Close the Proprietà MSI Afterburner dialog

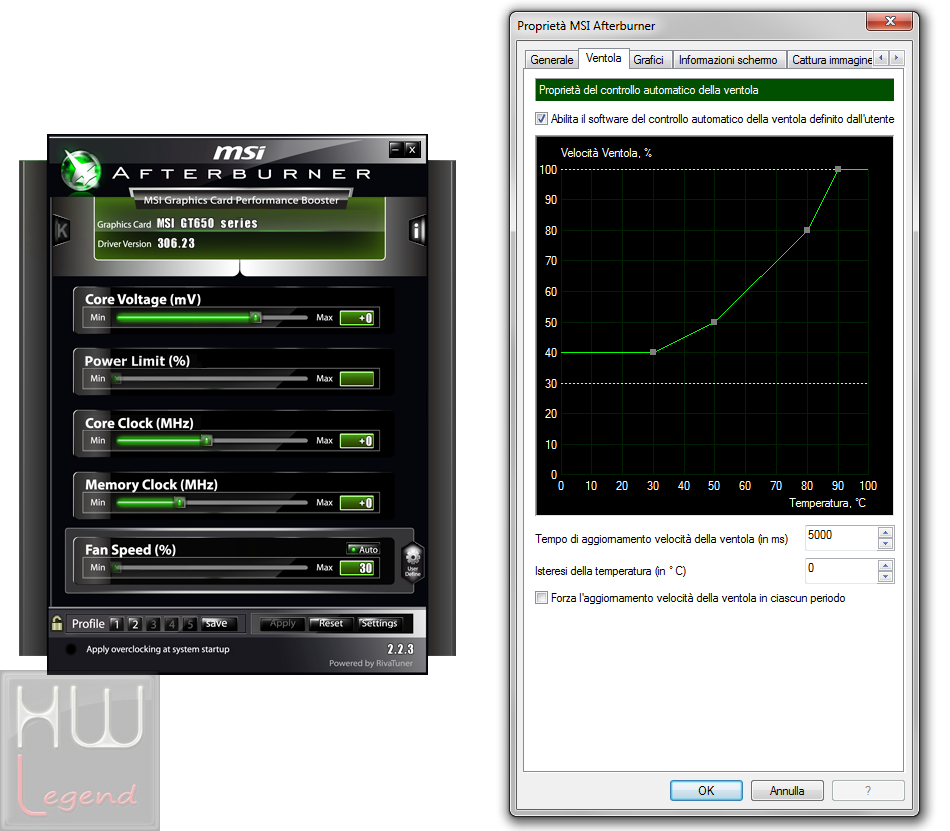point(889,21)
